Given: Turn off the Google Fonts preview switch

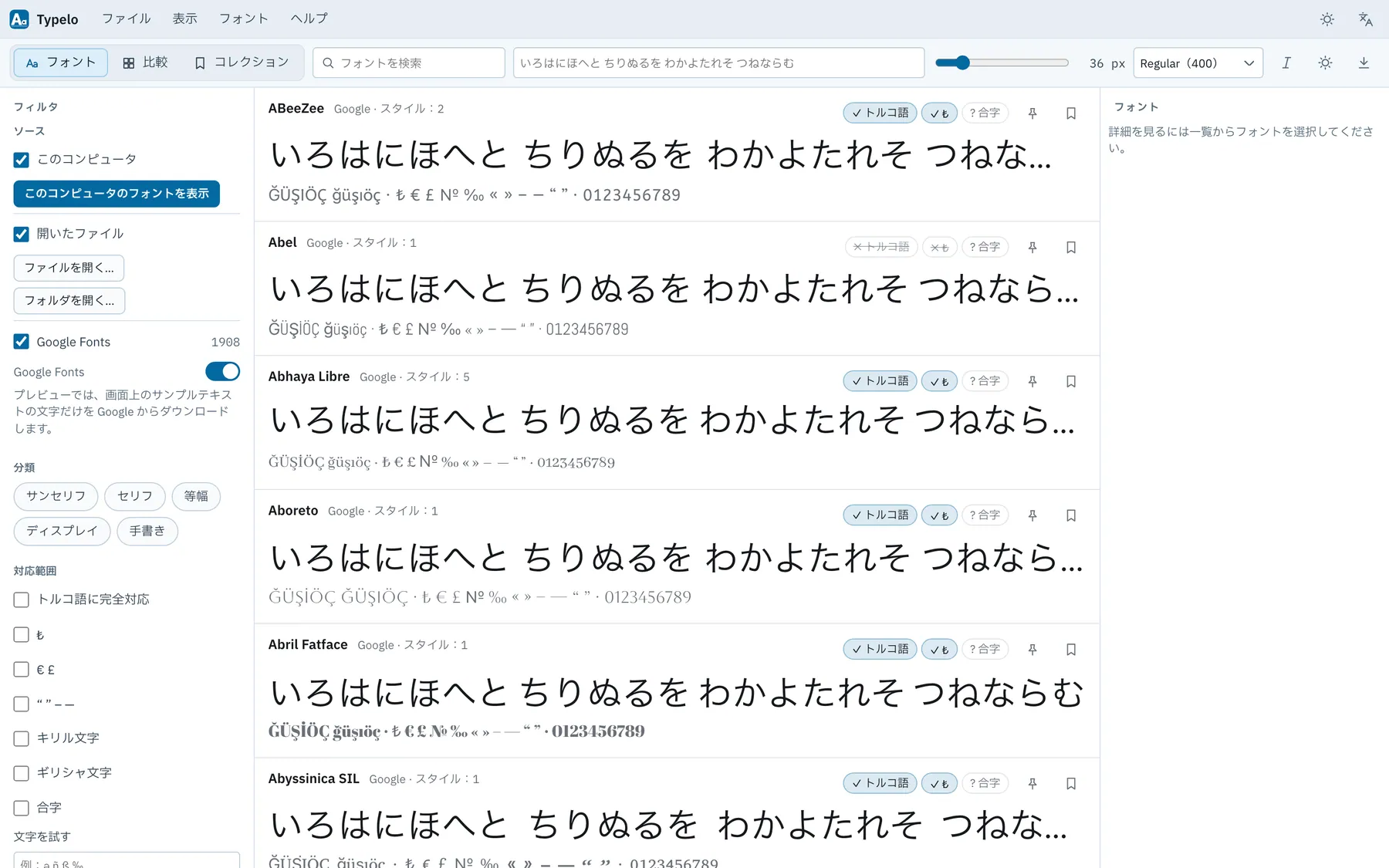Looking at the screenshot, I should coord(222,372).
